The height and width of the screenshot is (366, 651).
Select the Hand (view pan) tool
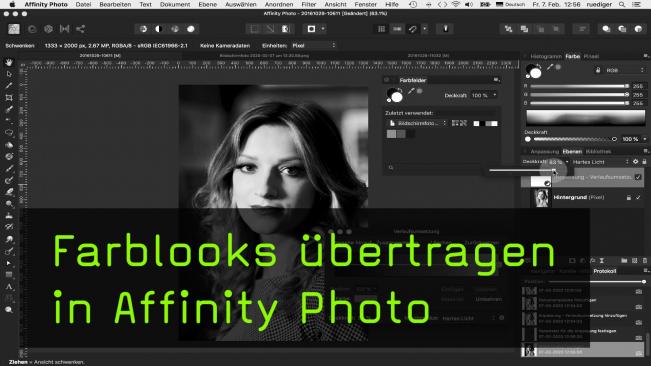point(9,62)
